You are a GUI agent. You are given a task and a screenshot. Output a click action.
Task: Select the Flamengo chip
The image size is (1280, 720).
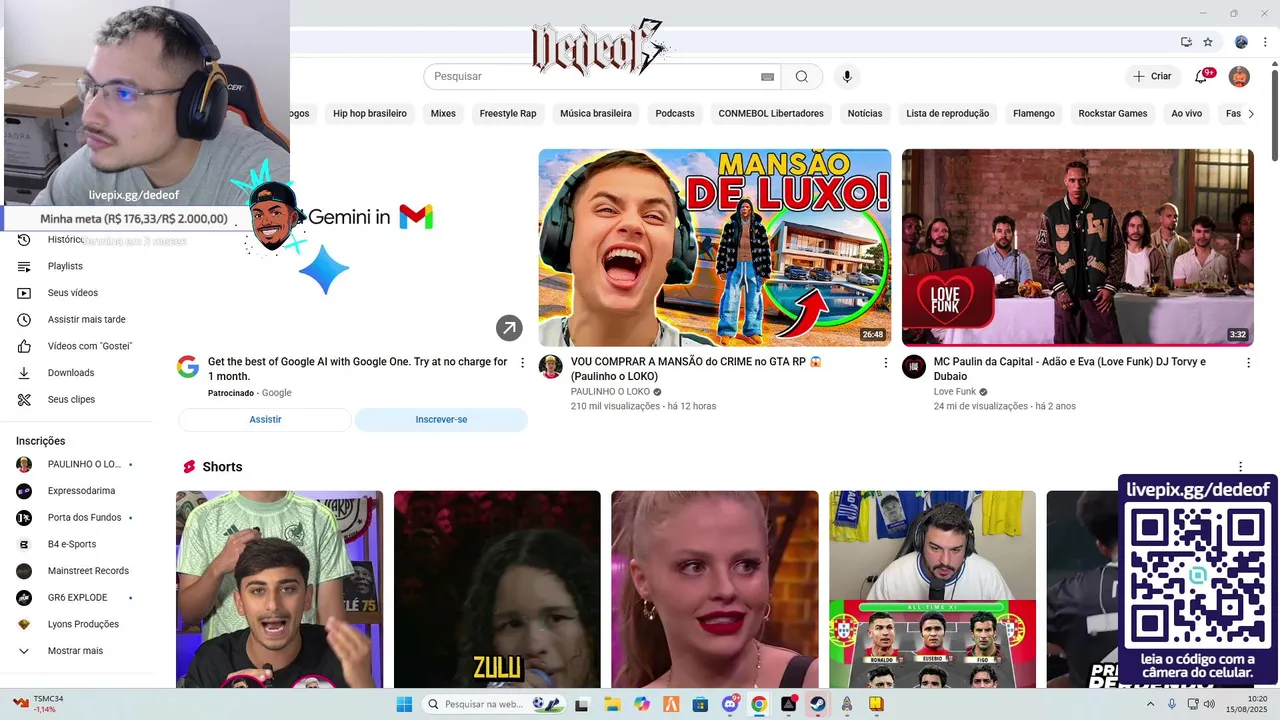(x=1034, y=114)
